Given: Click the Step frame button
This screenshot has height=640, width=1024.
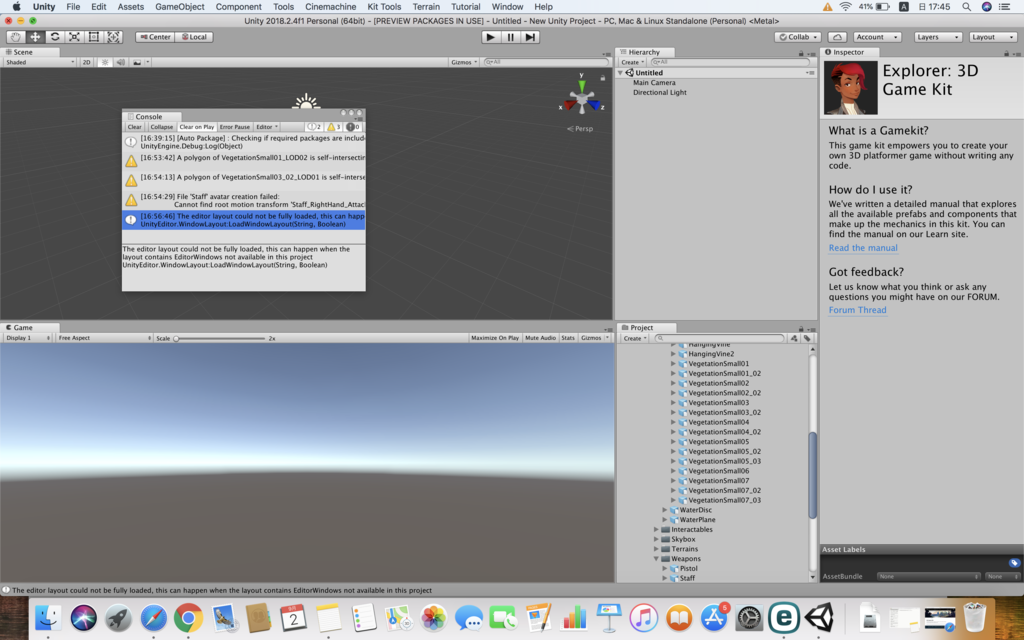Looking at the screenshot, I should click(530, 37).
